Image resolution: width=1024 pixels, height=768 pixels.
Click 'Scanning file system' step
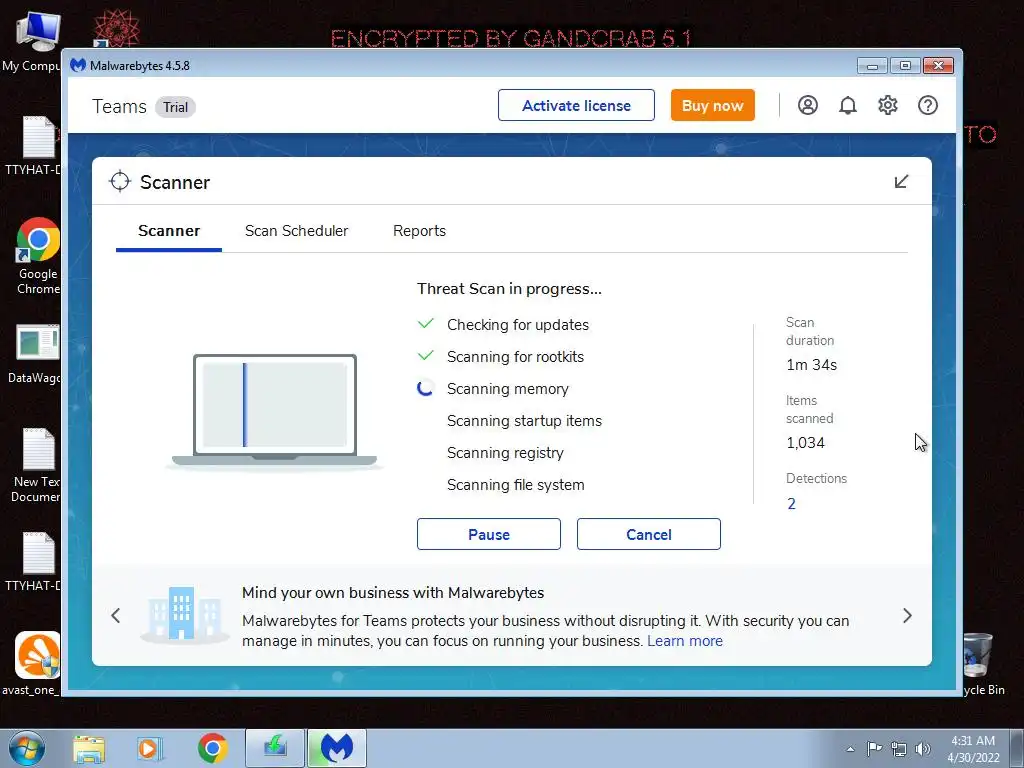[x=515, y=485]
